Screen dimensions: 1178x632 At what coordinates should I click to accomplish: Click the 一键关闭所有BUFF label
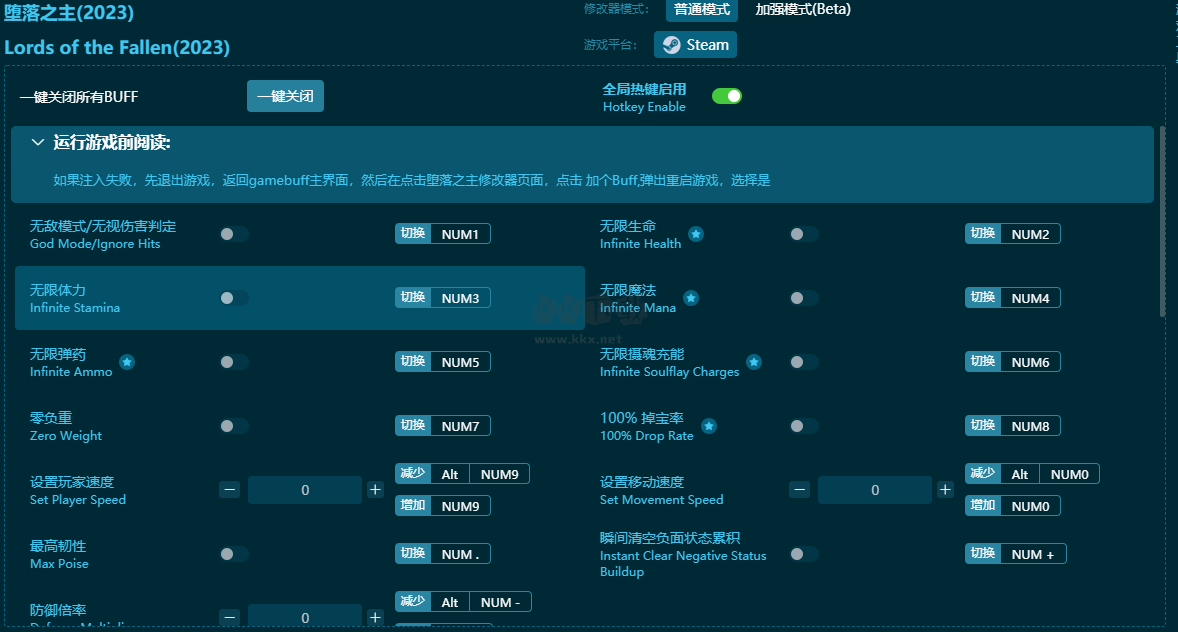[x=79, y=96]
